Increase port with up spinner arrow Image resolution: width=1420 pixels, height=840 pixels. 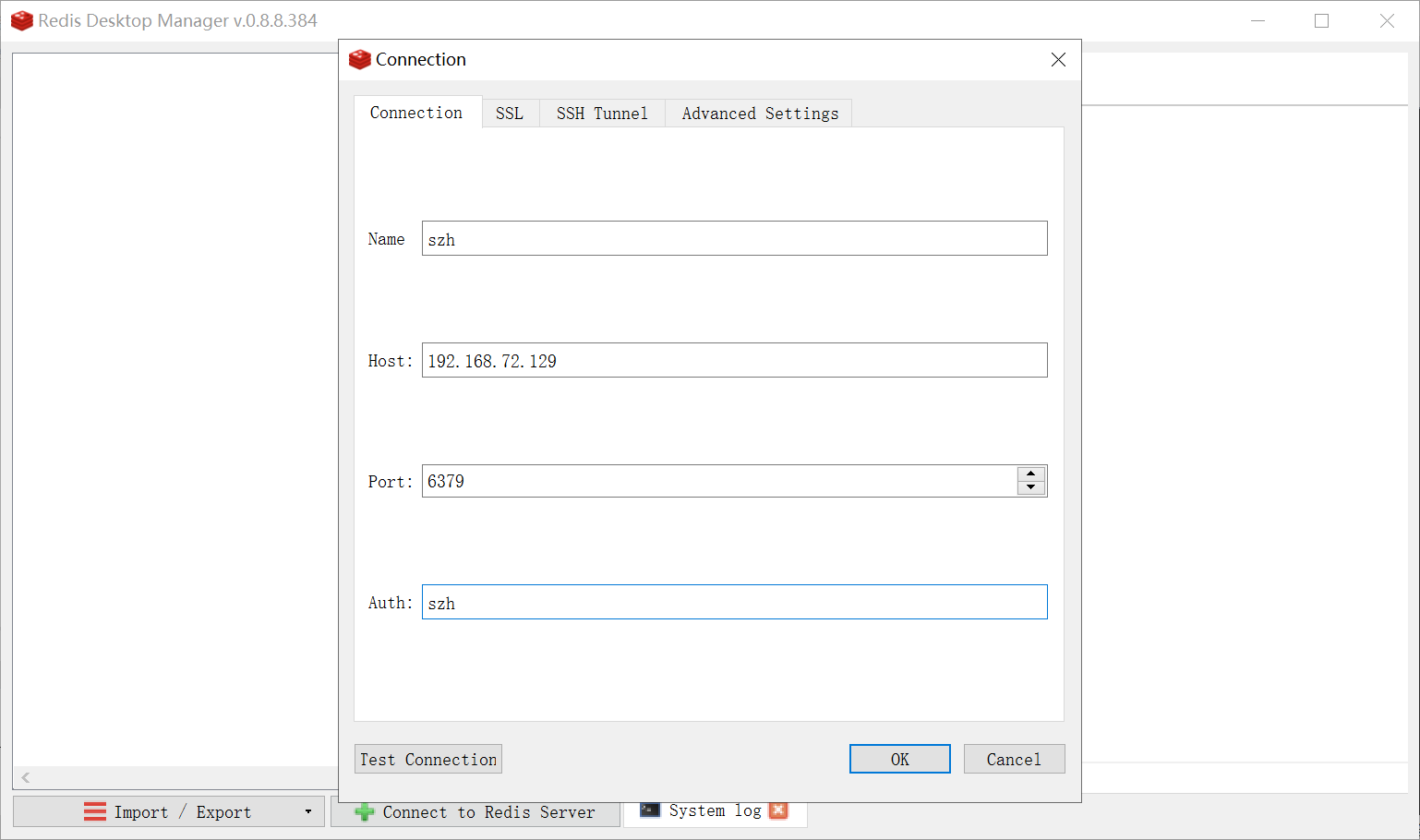(1031, 474)
